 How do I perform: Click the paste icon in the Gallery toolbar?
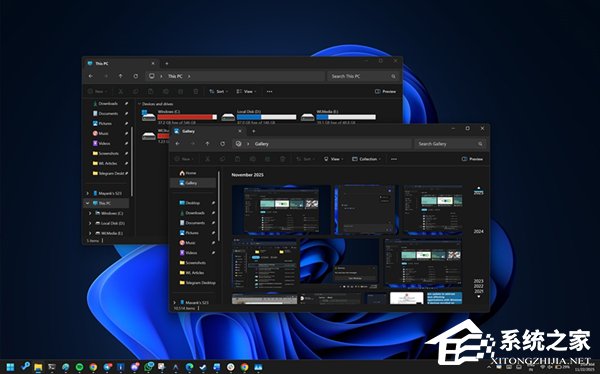point(237,159)
